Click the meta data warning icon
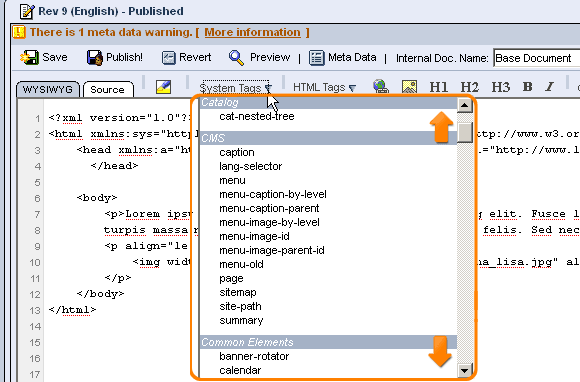580x382 pixels. coord(19,32)
